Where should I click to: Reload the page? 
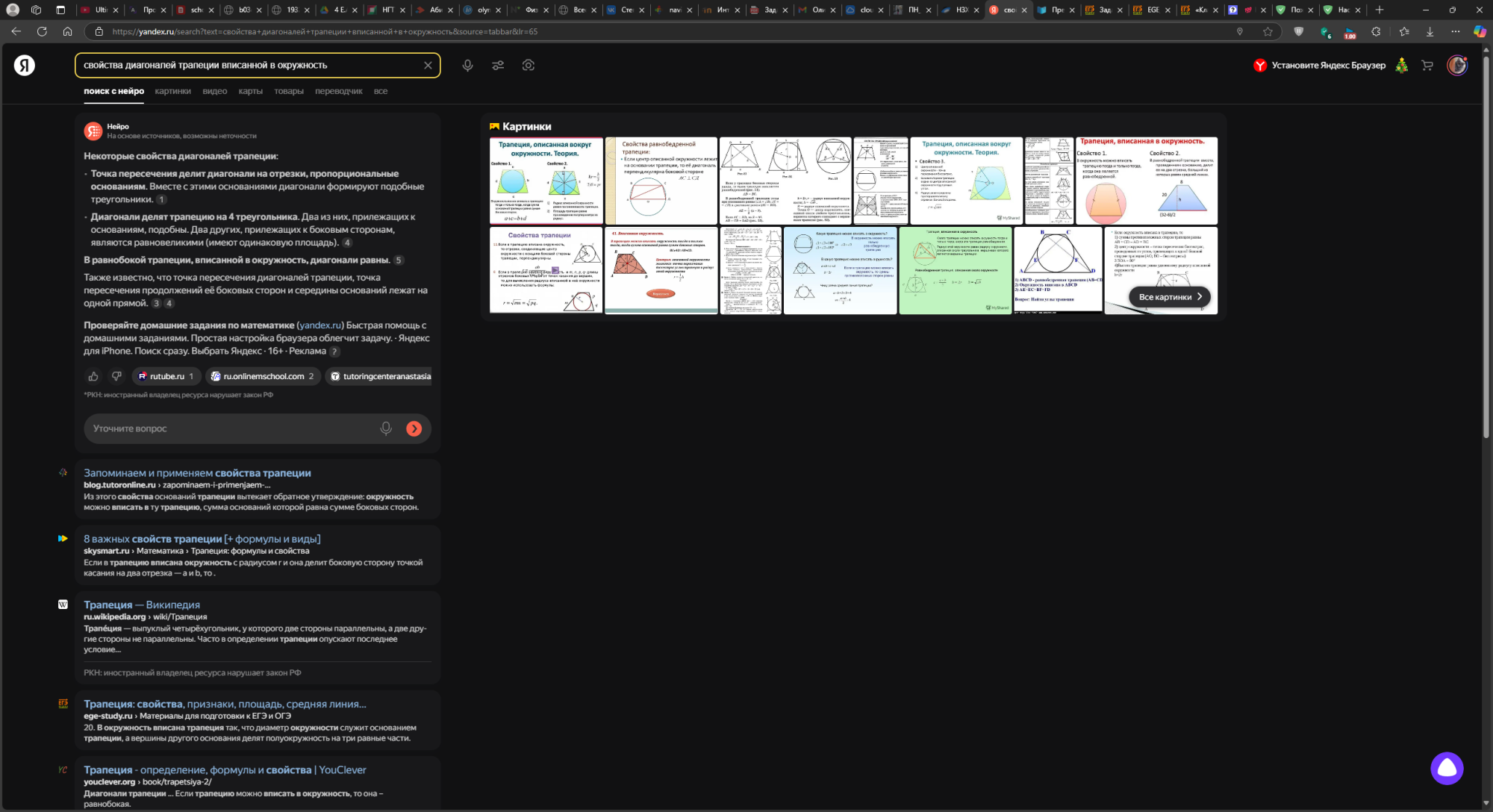42,31
